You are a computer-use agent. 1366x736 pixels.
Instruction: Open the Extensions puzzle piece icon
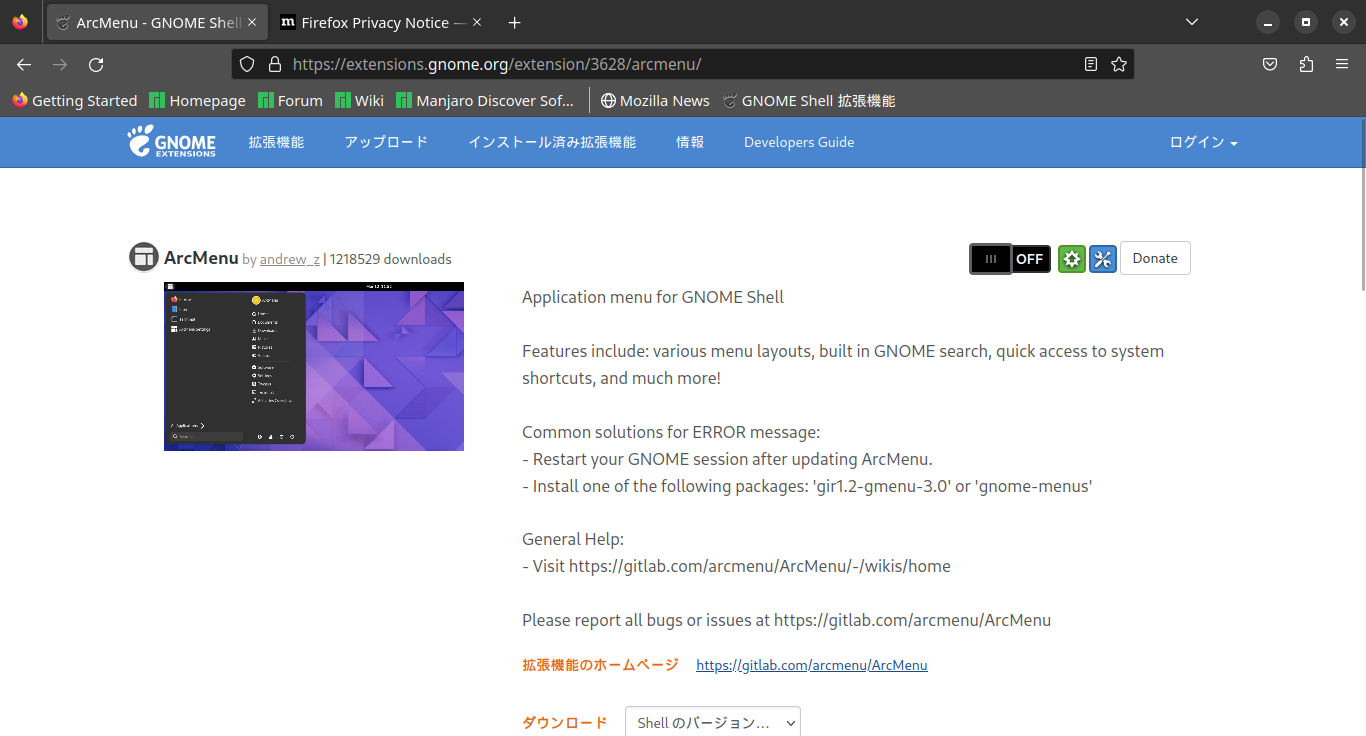1306,64
